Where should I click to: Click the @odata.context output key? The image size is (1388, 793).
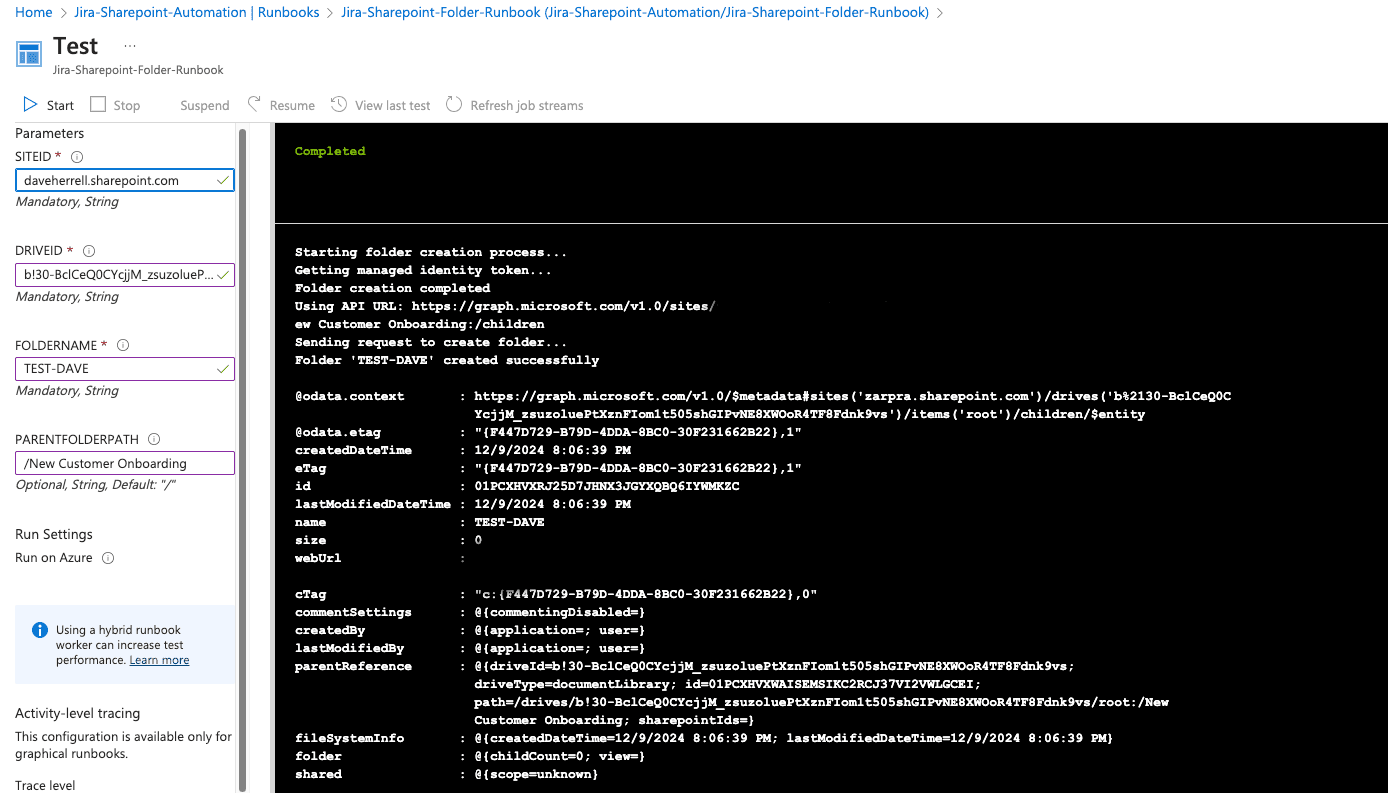pyautogui.click(x=349, y=396)
